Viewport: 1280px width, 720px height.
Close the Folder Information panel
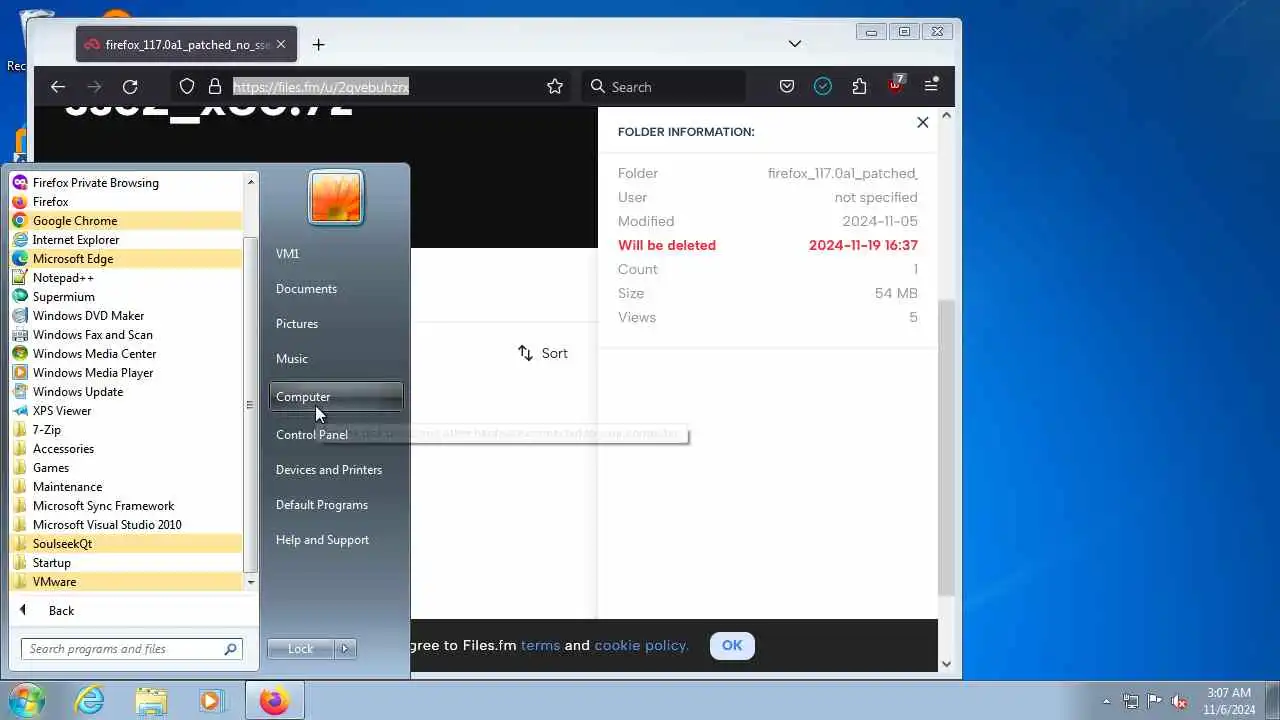(x=922, y=122)
